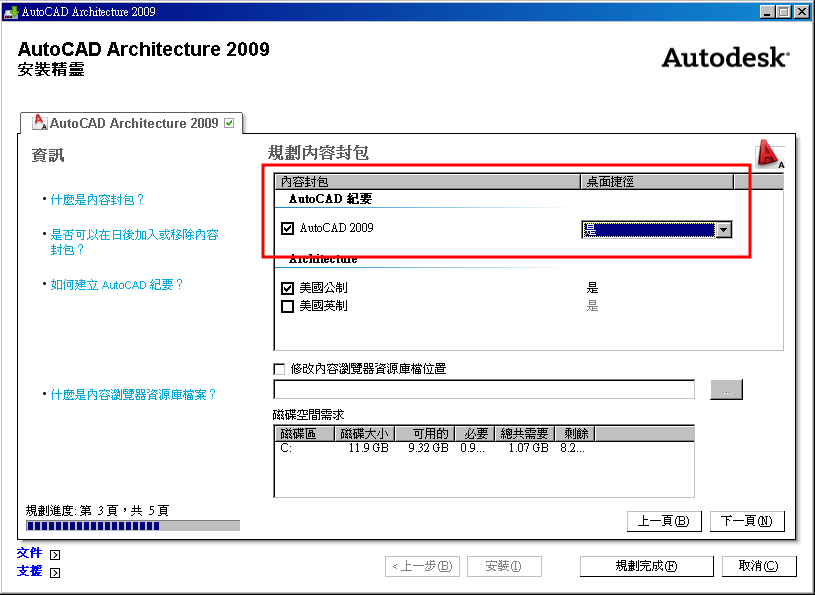Screen dimensions: 815x595
Task: Uncheck the AutoCAD 2009 checkbox
Action: click(287, 228)
